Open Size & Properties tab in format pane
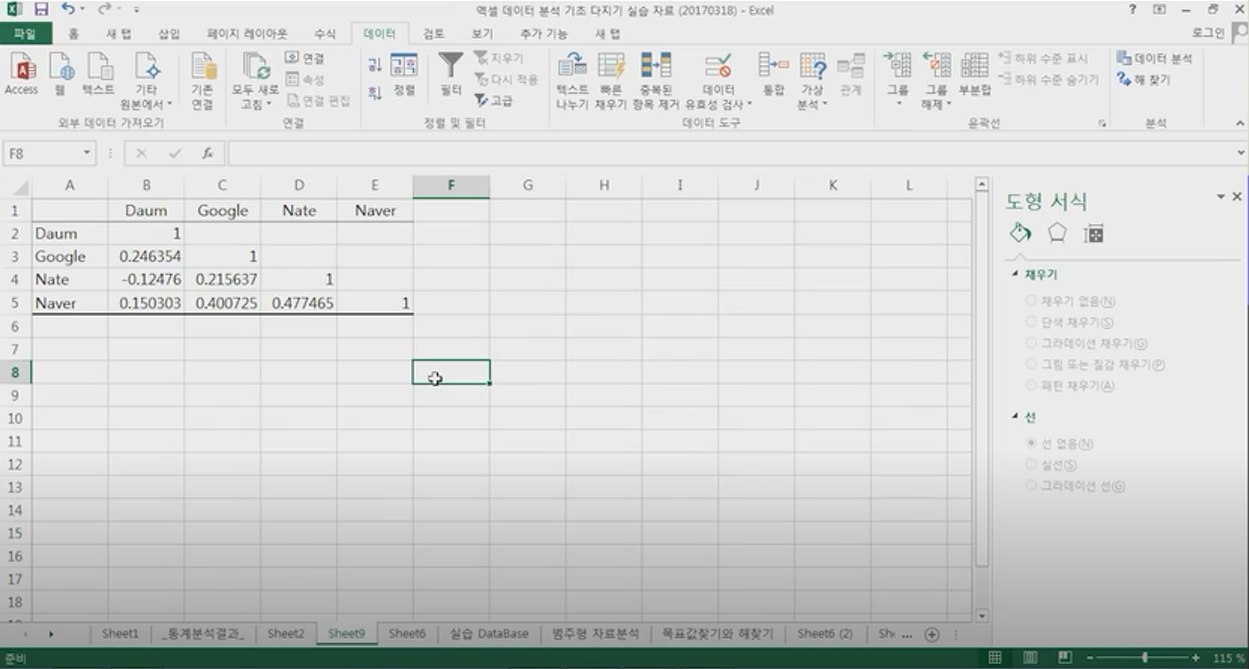The height and width of the screenshot is (669, 1249). [1094, 233]
